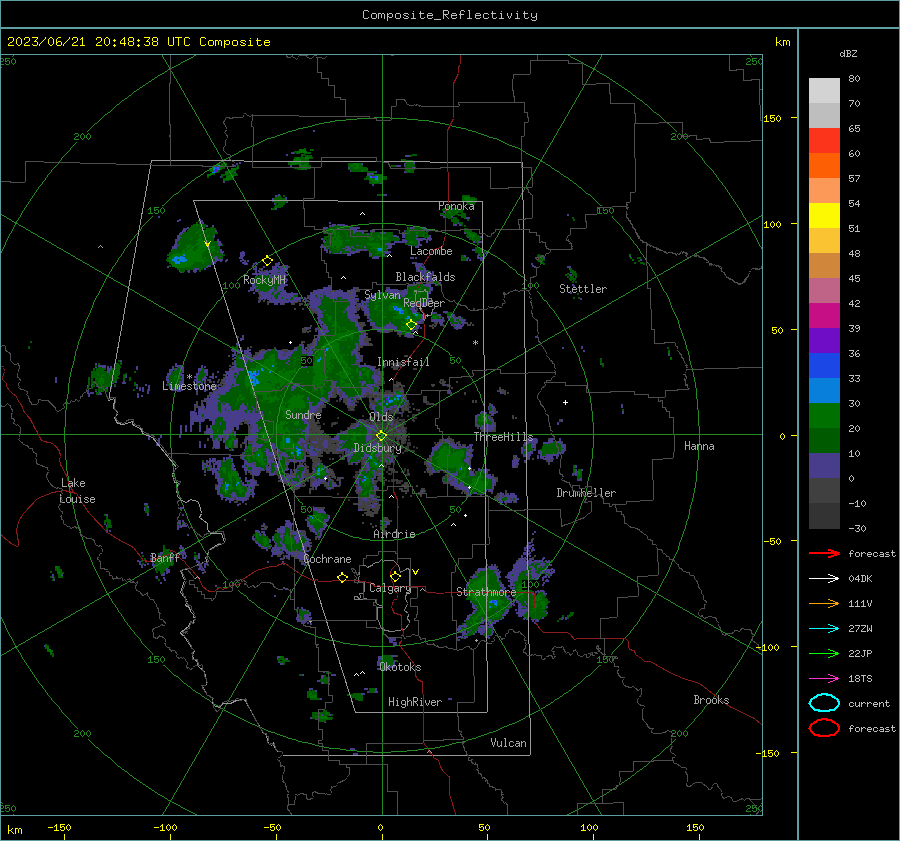Click the Didsbury city label

tap(378, 448)
